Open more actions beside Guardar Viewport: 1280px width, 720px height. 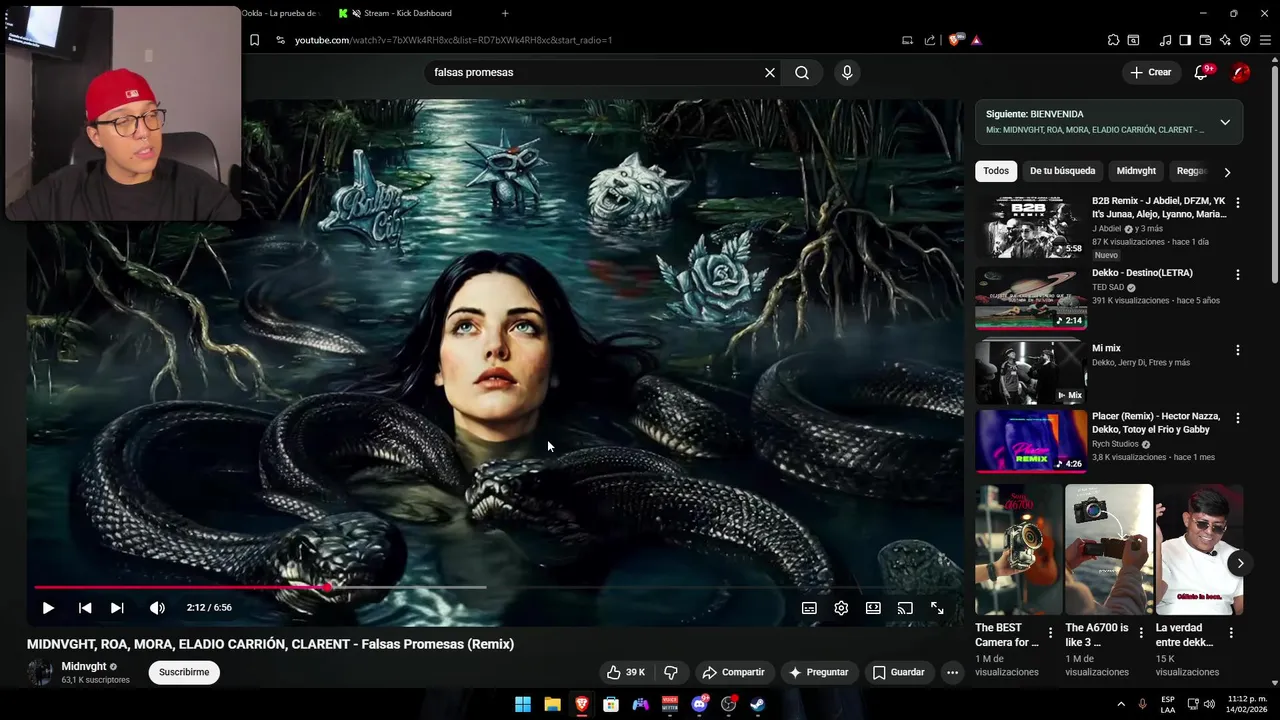click(x=952, y=672)
